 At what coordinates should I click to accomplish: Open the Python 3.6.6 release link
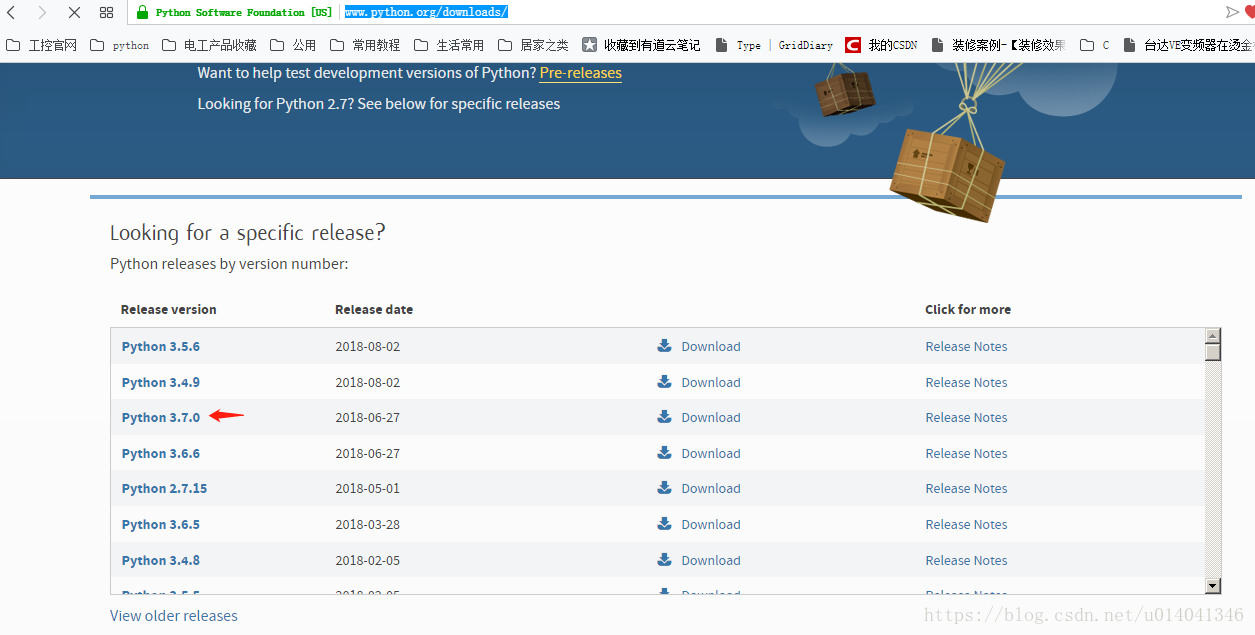point(160,454)
